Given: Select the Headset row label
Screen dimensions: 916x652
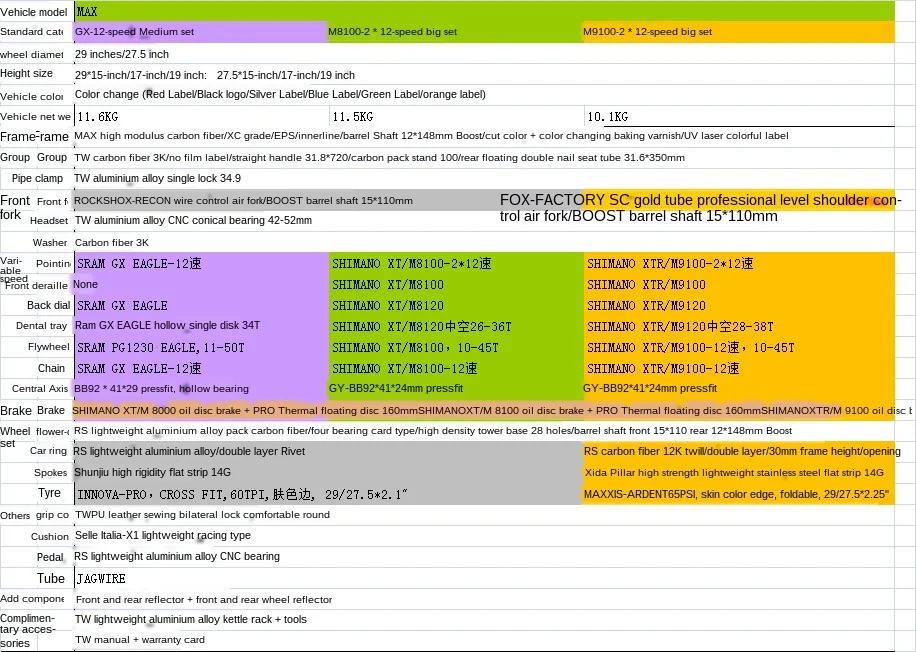Looking at the screenshot, I should point(49,220).
